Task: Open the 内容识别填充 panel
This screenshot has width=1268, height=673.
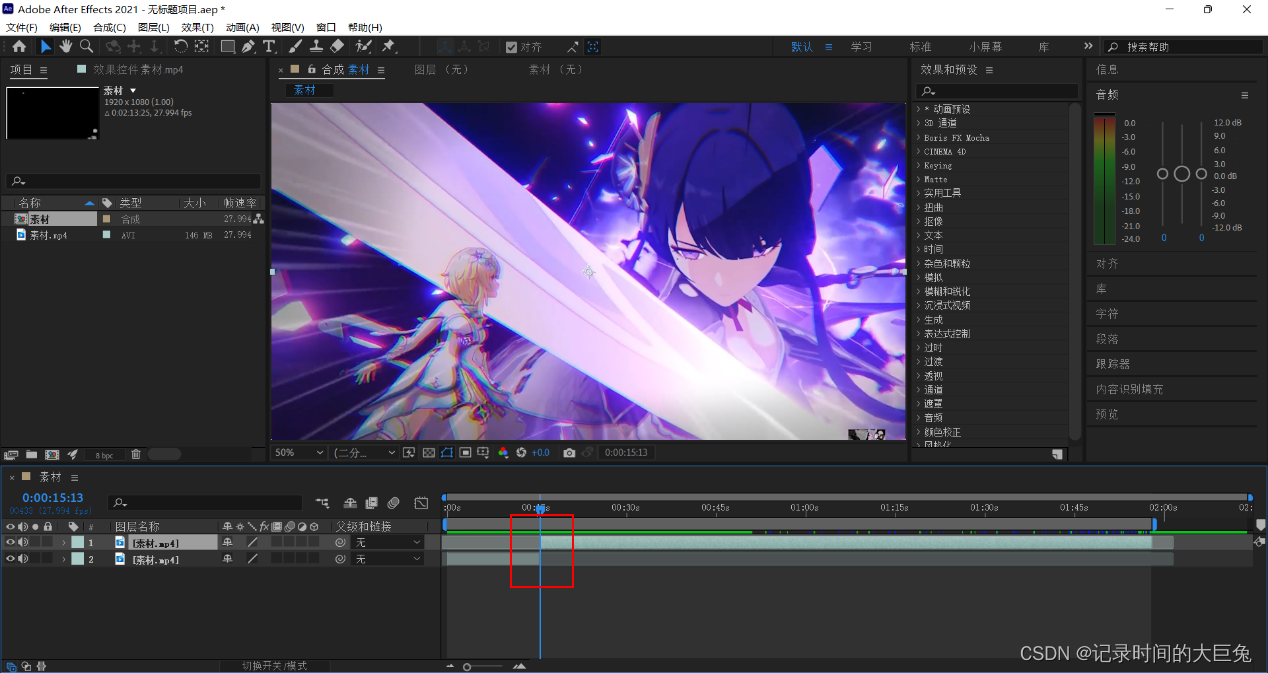Action: [1130, 389]
